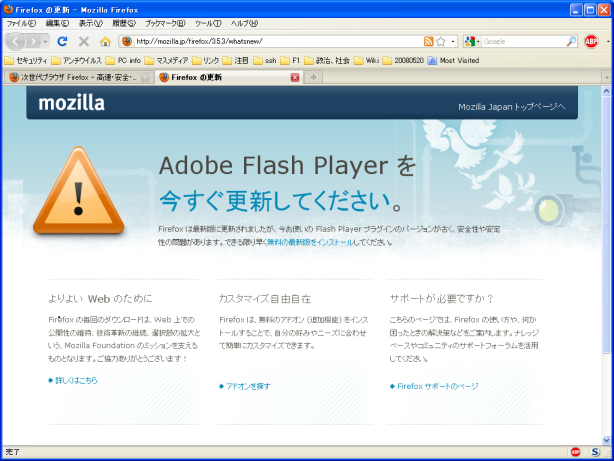
Task: Open the Most Visited bookmarks
Action: coord(453,60)
